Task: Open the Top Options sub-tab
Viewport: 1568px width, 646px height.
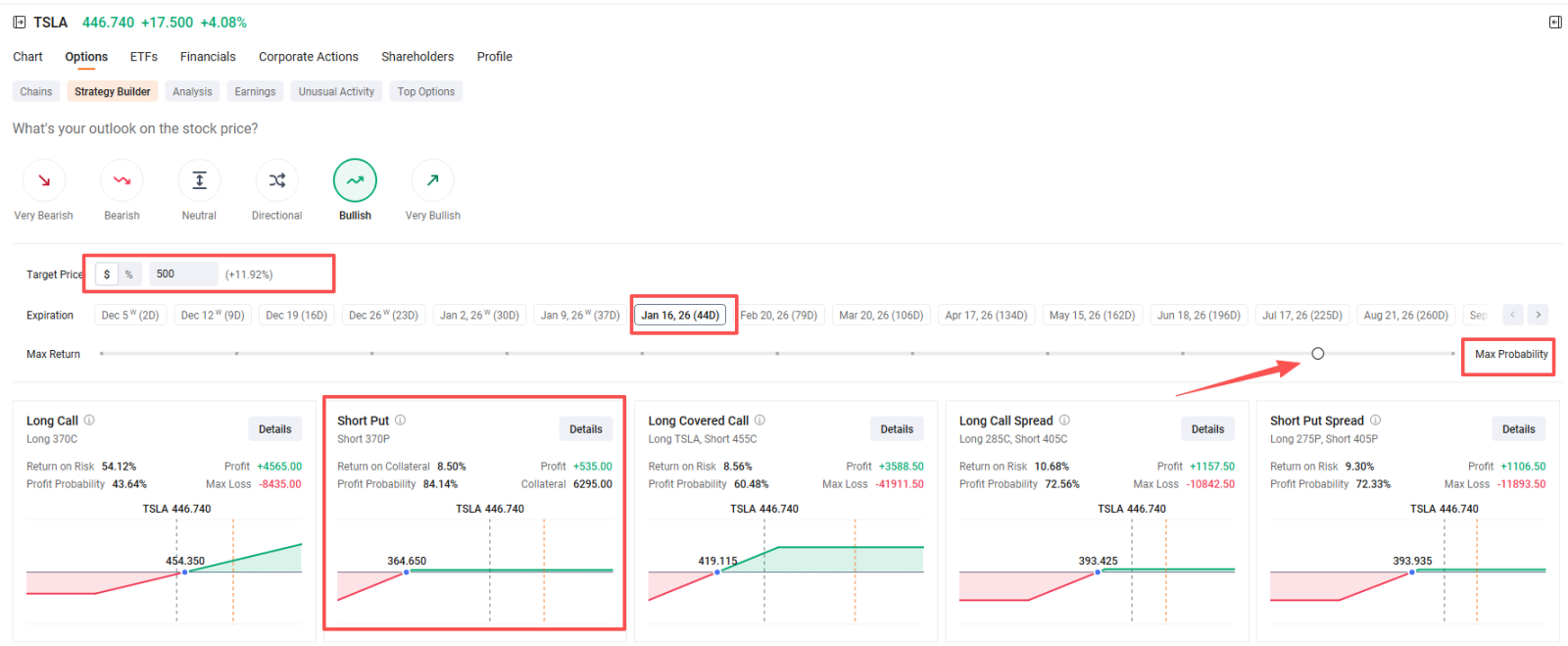Action: pos(426,91)
